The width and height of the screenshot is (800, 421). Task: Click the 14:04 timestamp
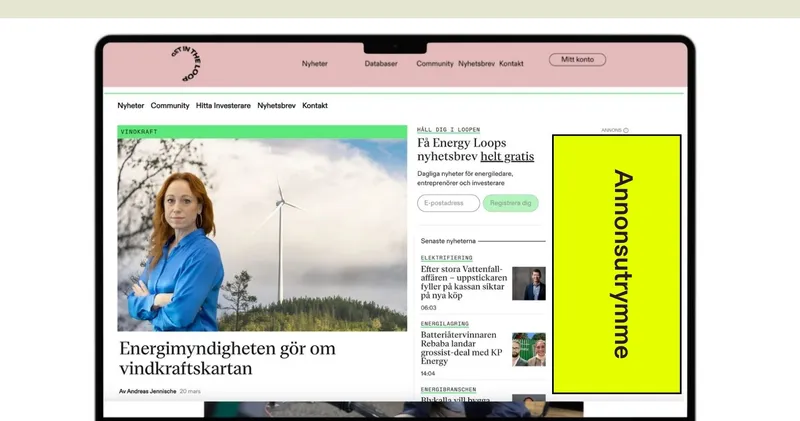click(x=428, y=374)
